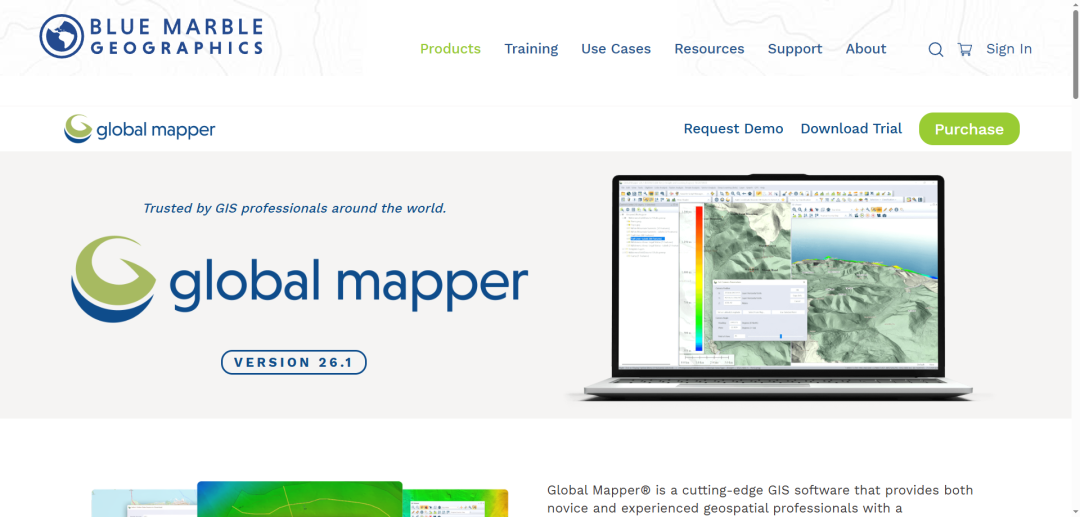Click the green terrain map thumbnail

coord(300,499)
